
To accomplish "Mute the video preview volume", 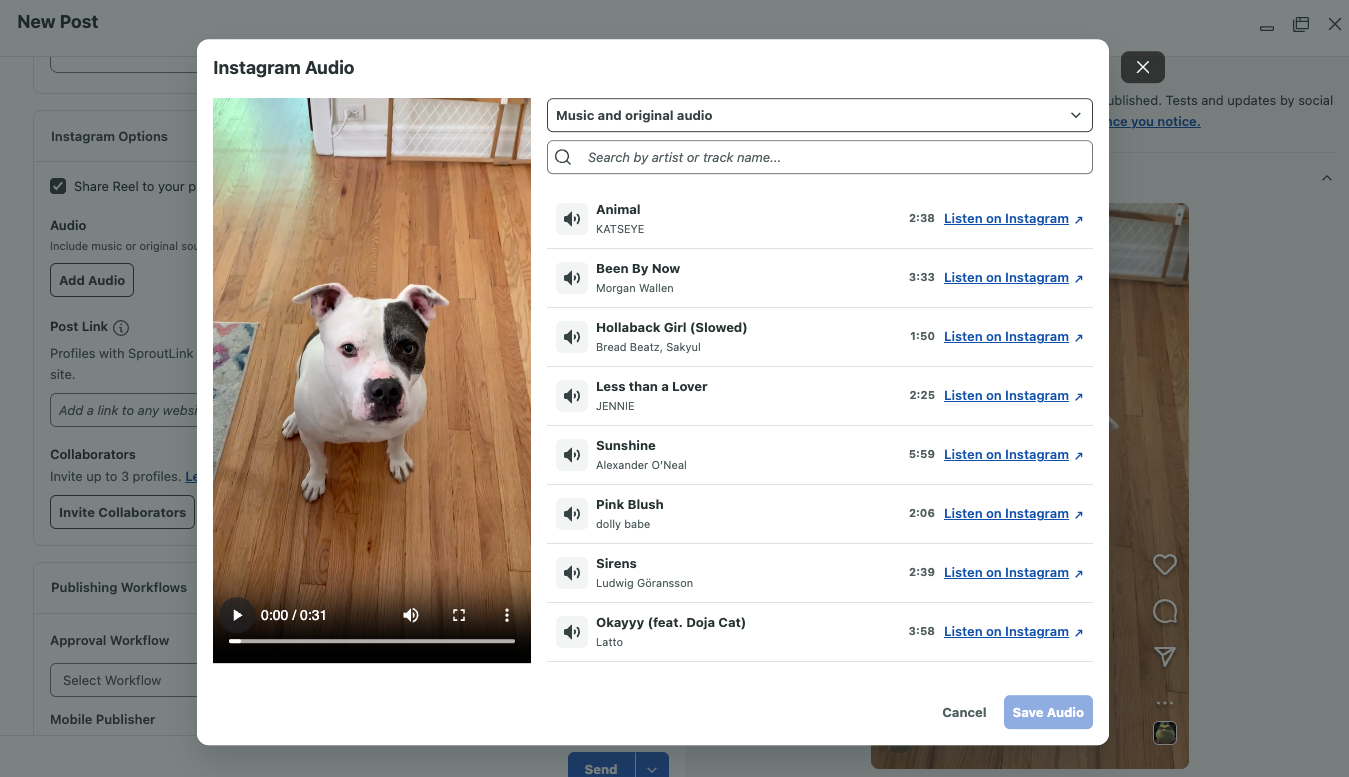I will tap(411, 615).
